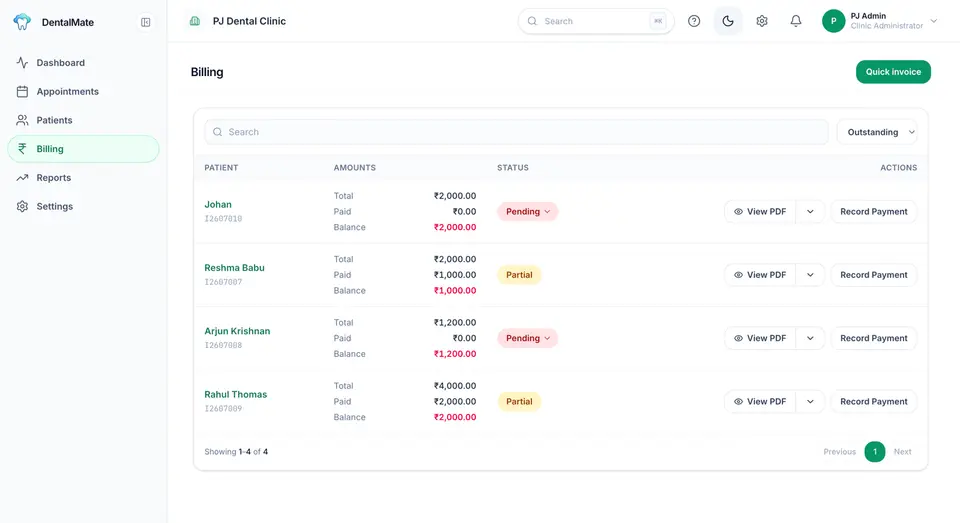960x523 pixels.
Task: Click Arjun Krishnan's balance ₹1,200.00 in red
Action: coord(455,354)
